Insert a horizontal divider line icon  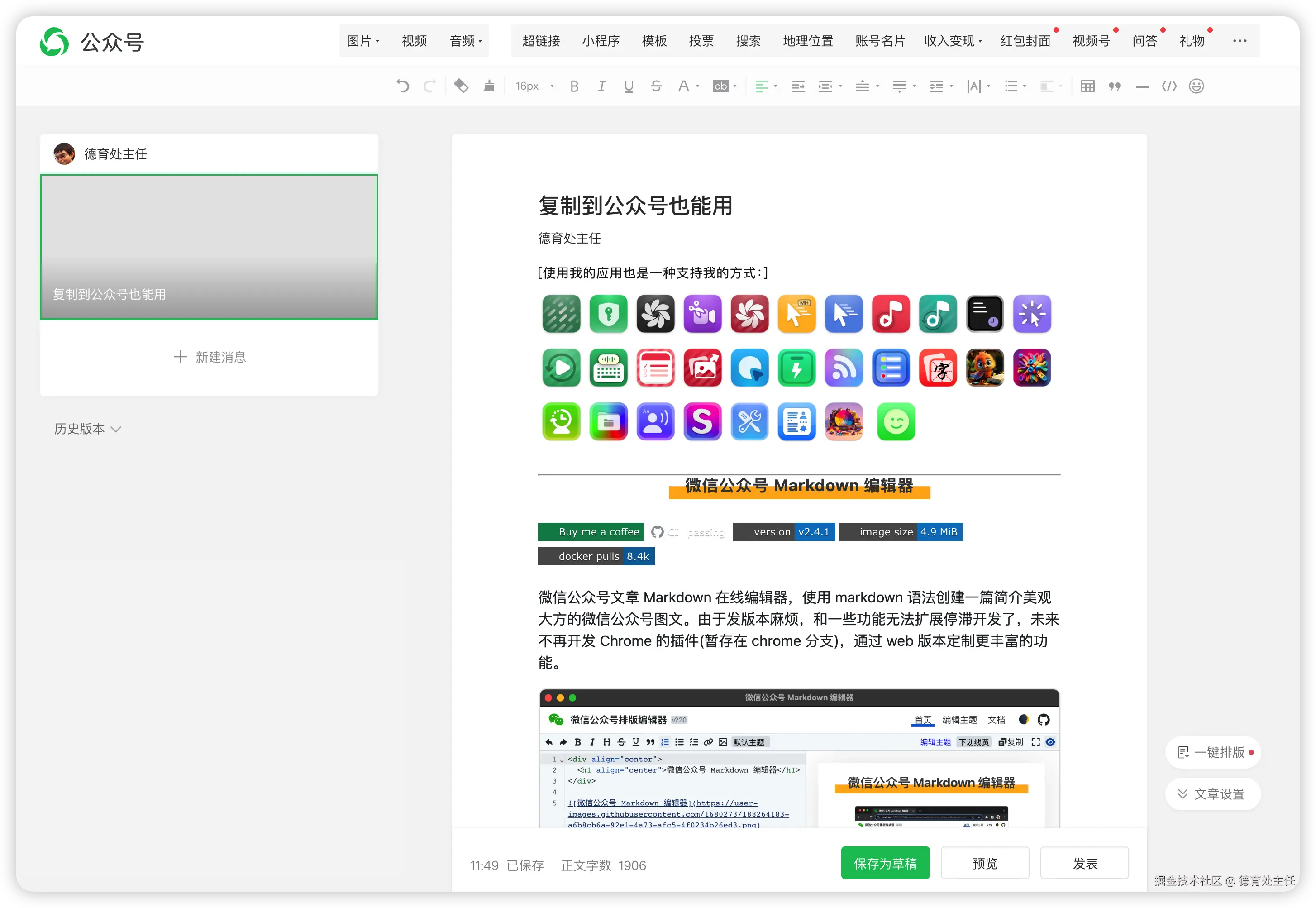[1142, 86]
